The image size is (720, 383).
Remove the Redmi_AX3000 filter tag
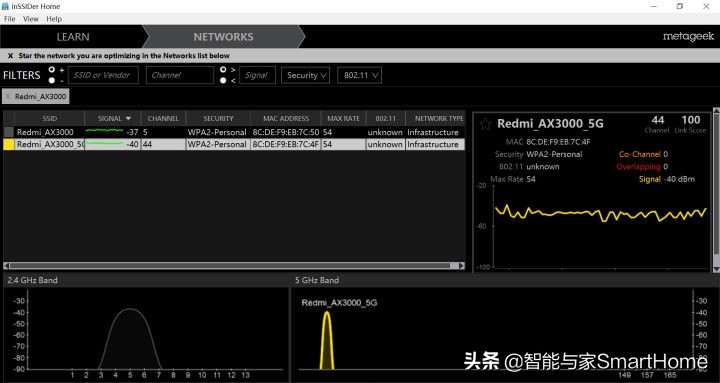(8, 96)
